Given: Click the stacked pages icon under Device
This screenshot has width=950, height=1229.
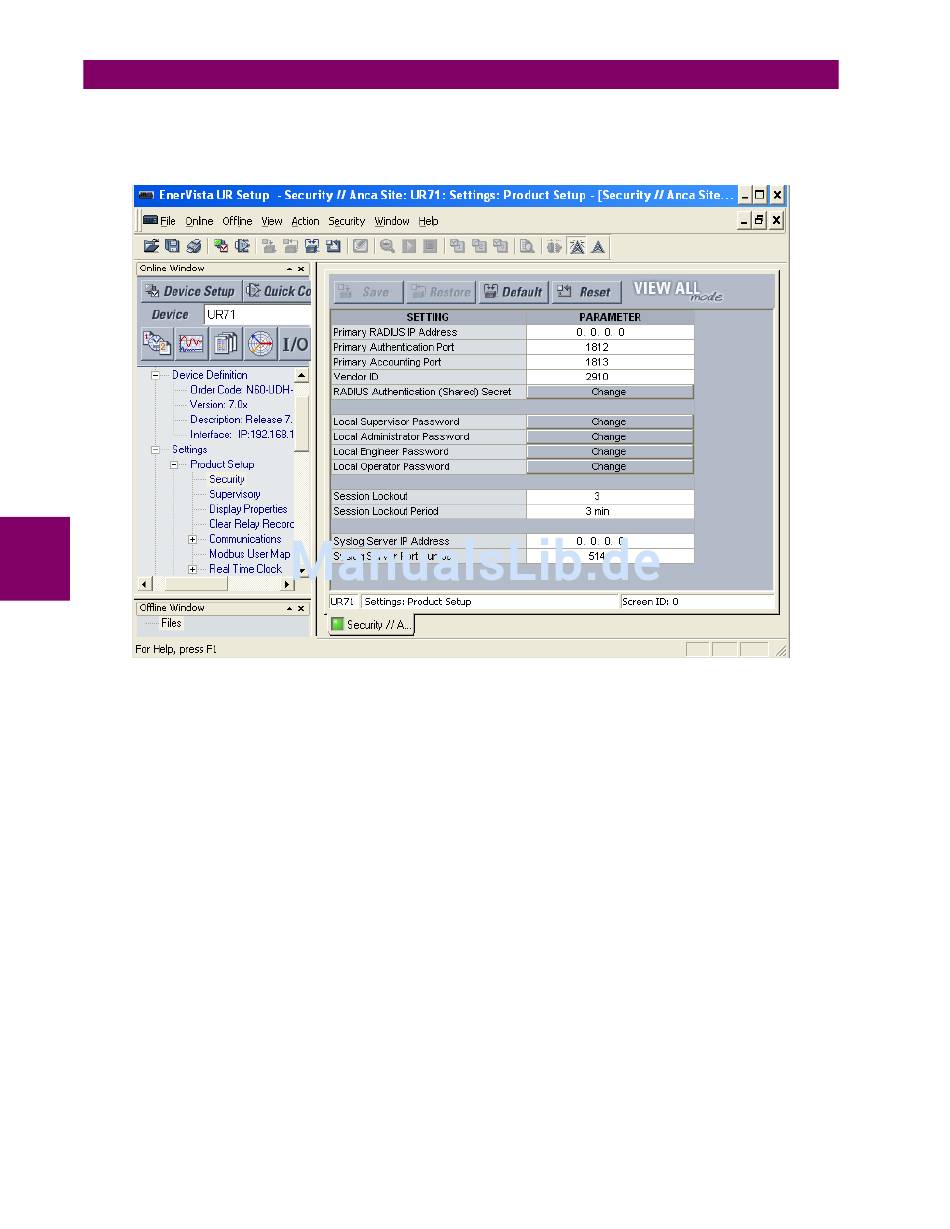Looking at the screenshot, I should 226,344.
